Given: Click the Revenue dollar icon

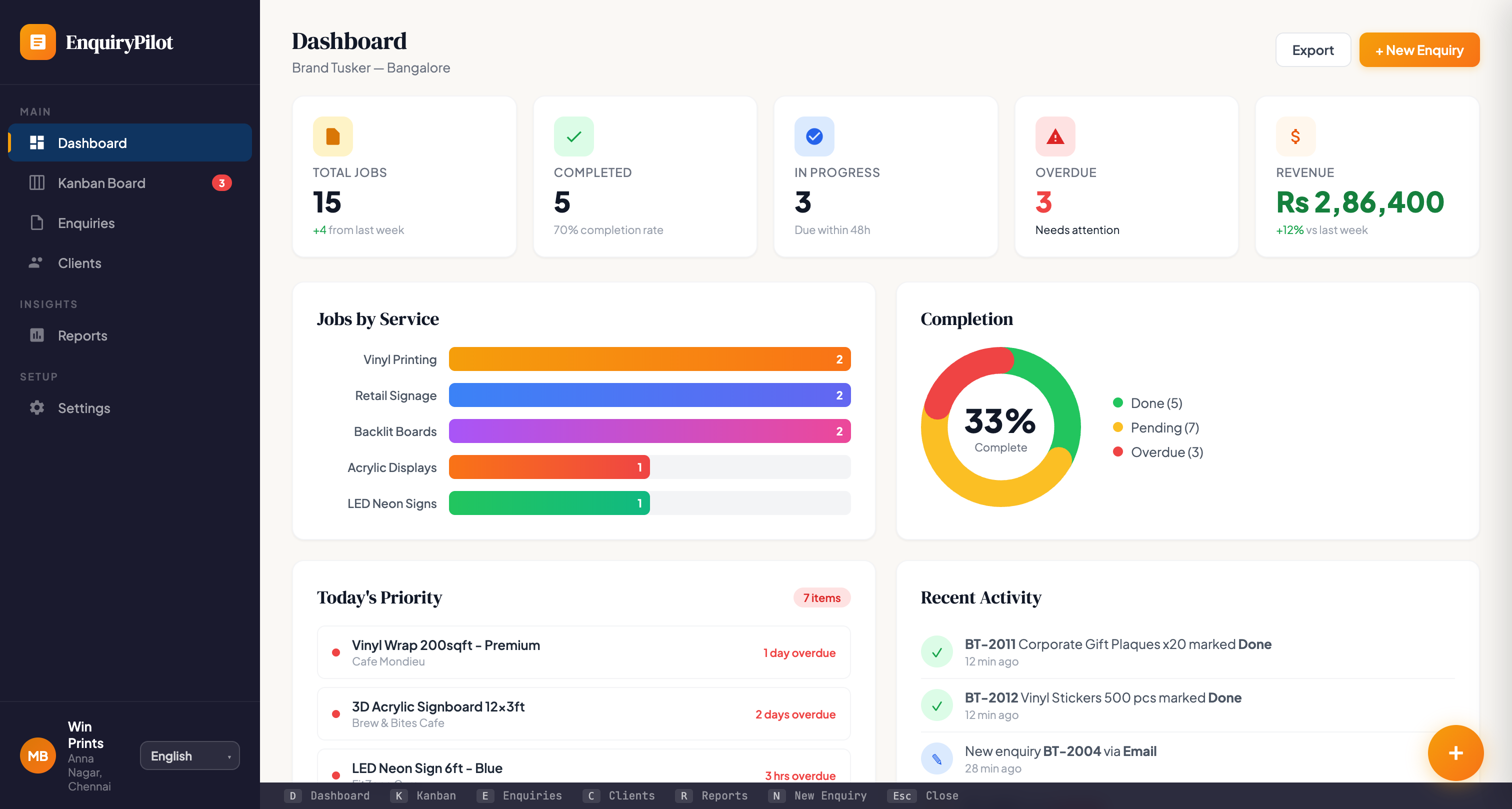Looking at the screenshot, I should (1295, 135).
